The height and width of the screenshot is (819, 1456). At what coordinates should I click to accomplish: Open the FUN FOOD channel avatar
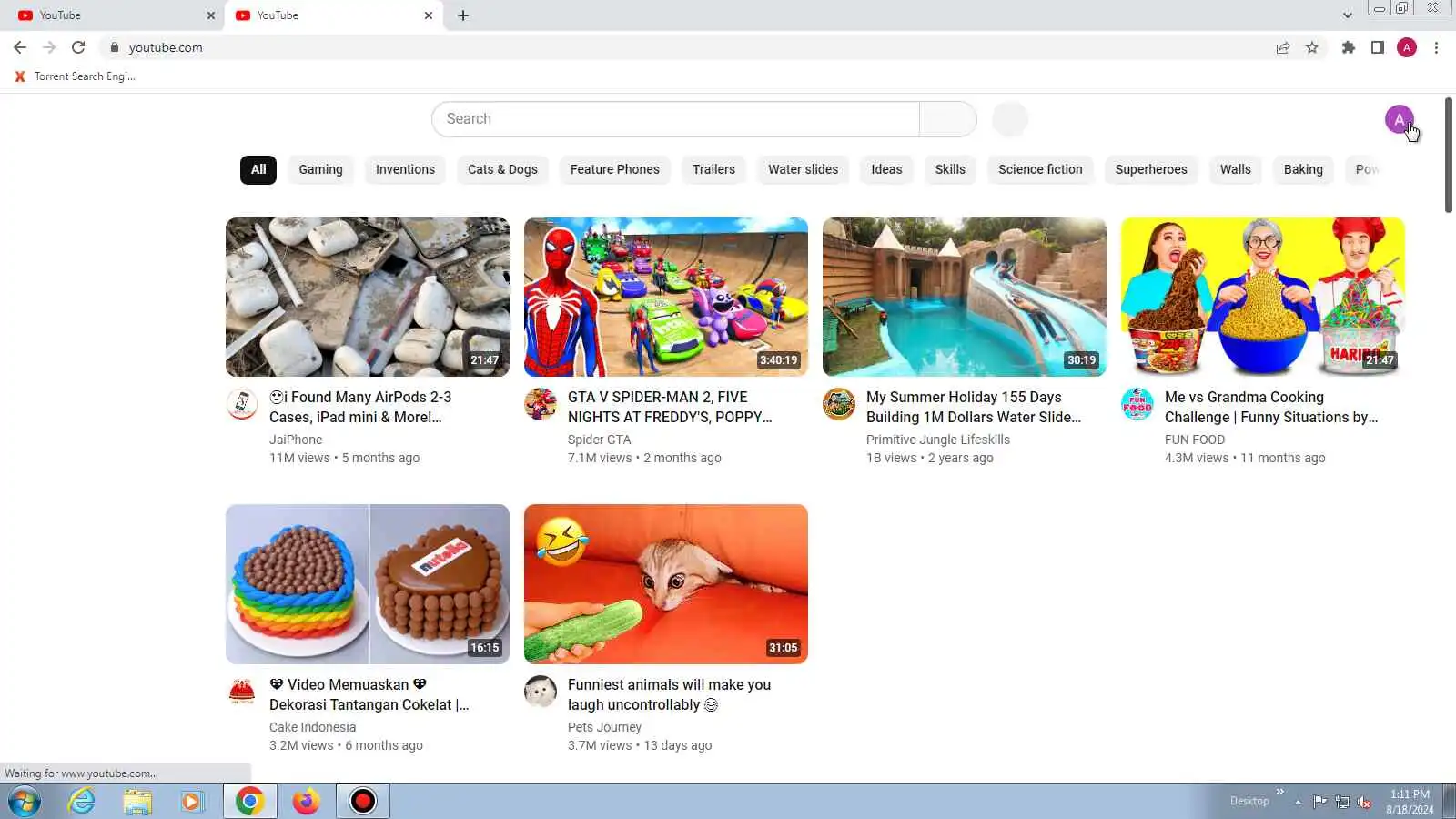[x=1137, y=404]
